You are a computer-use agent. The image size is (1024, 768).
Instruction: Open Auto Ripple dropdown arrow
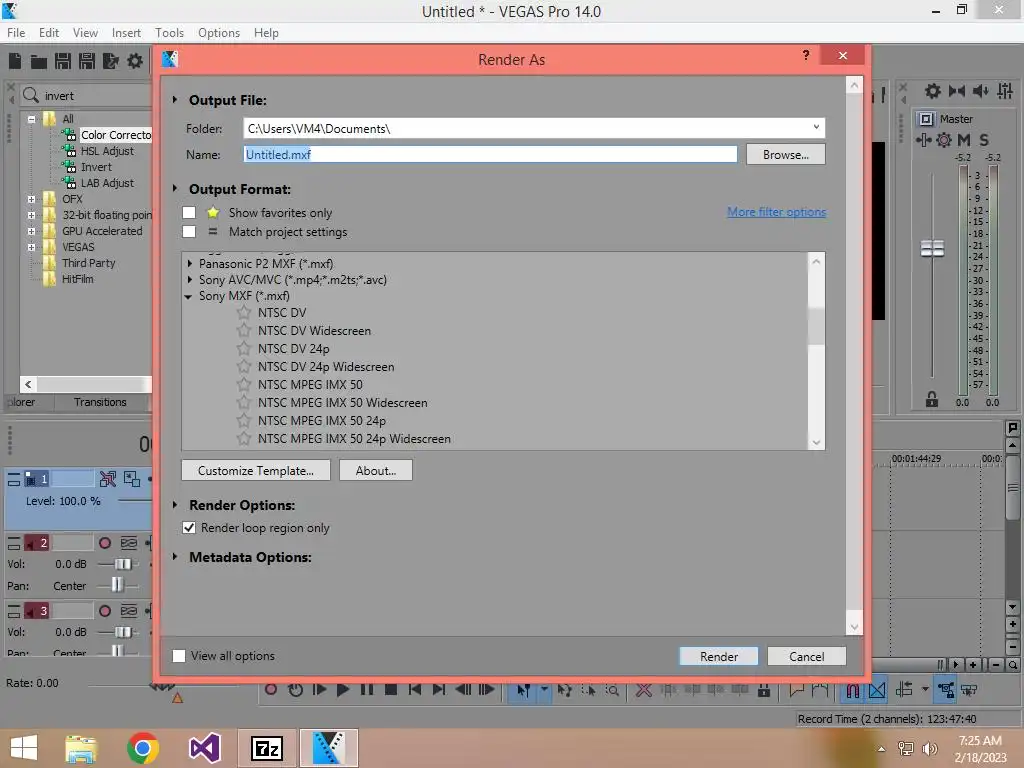pos(925,689)
